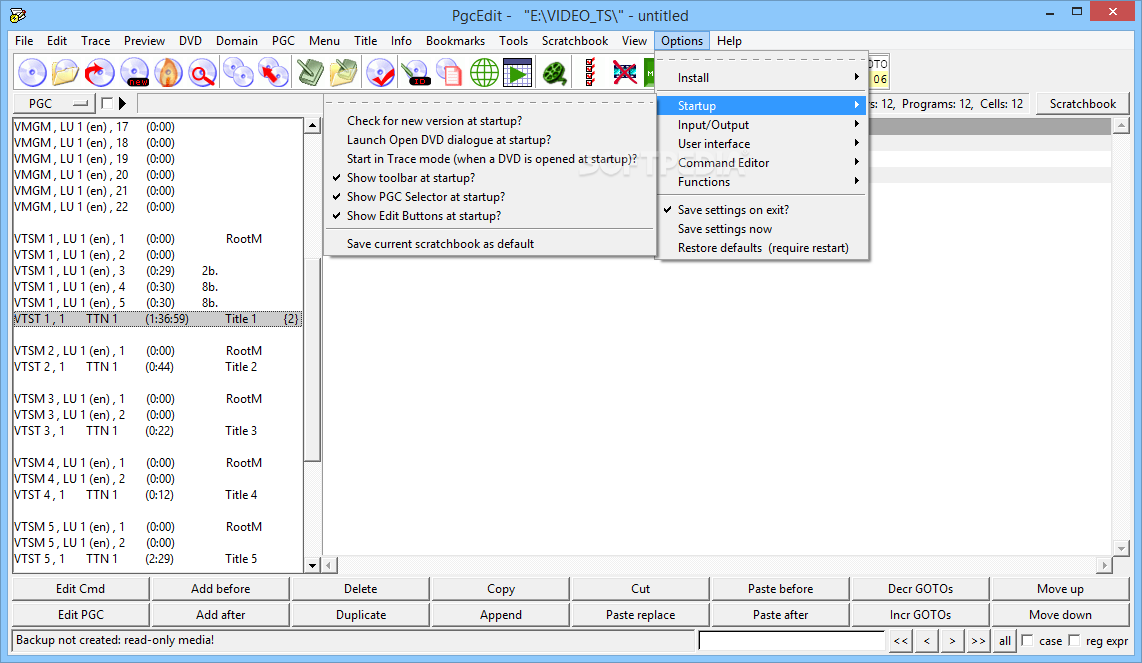This screenshot has width=1142, height=663.
Task: Click the 'new' DVD disc icon
Action: click(135, 73)
